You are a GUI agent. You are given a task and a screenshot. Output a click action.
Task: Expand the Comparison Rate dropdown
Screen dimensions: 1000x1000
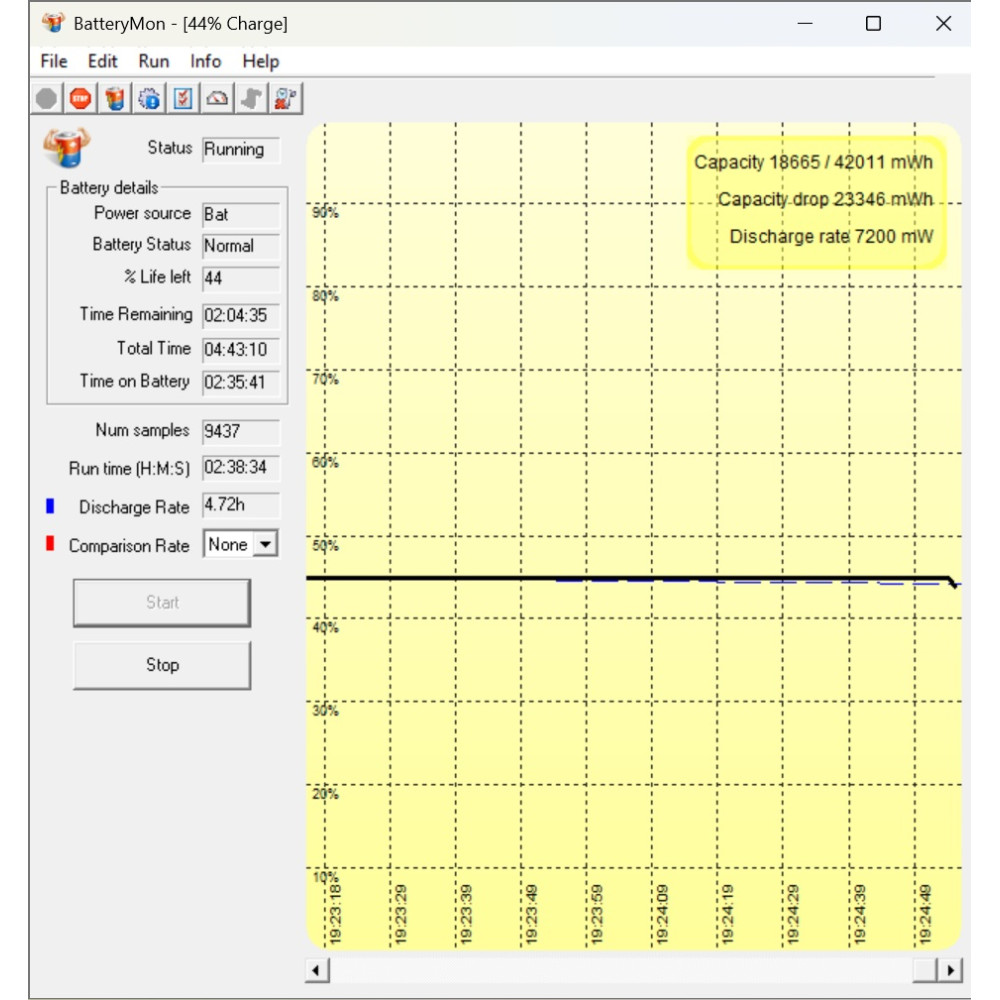[265, 545]
